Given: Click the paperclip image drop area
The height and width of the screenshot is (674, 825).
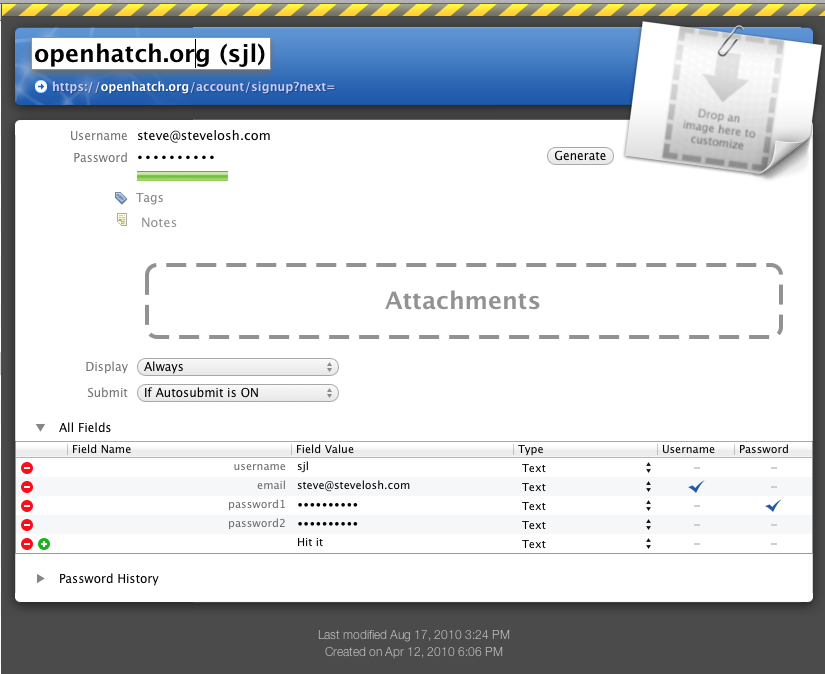Looking at the screenshot, I should [724, 100].
